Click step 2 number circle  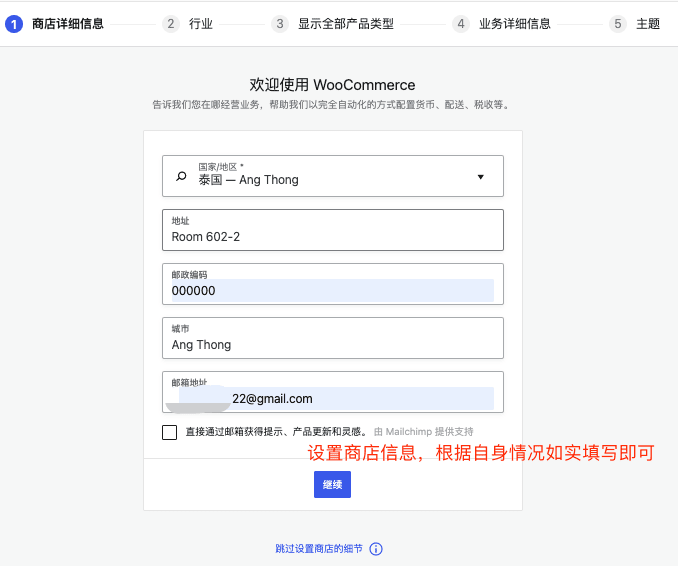pos(171,24)
